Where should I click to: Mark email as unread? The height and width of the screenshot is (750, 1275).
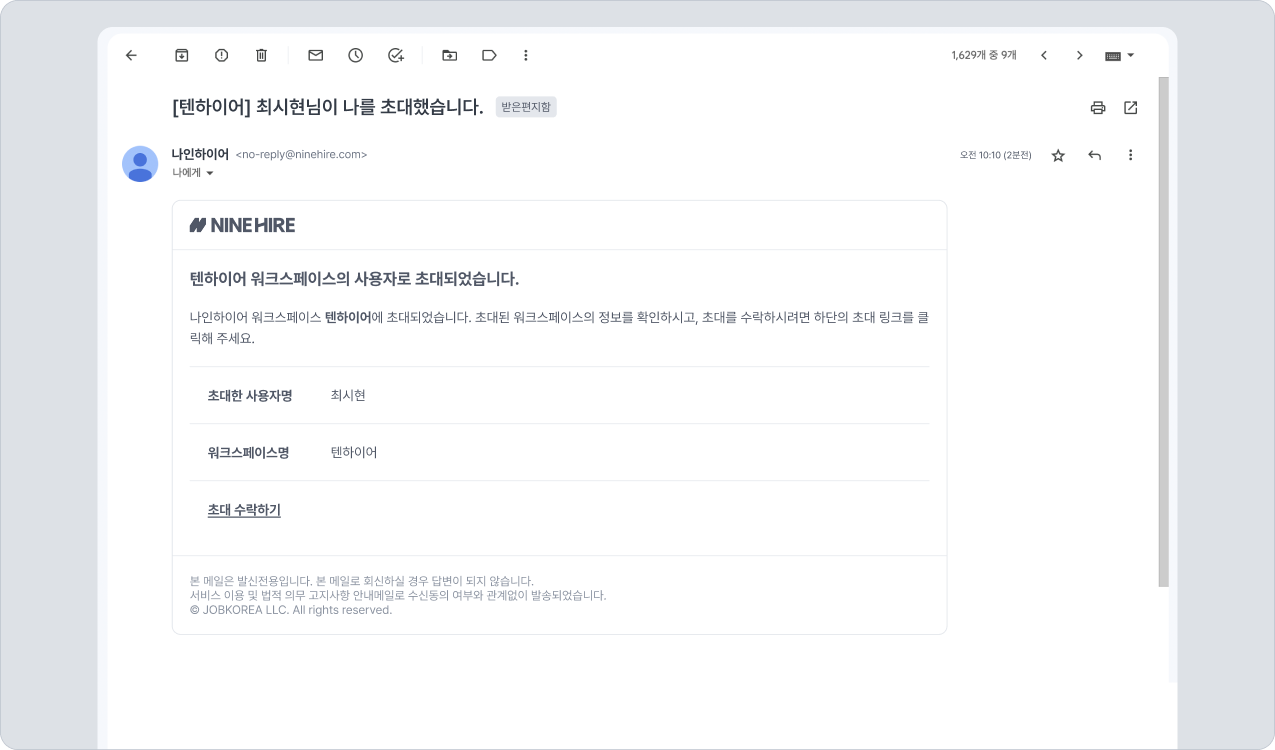coord(316,55)
